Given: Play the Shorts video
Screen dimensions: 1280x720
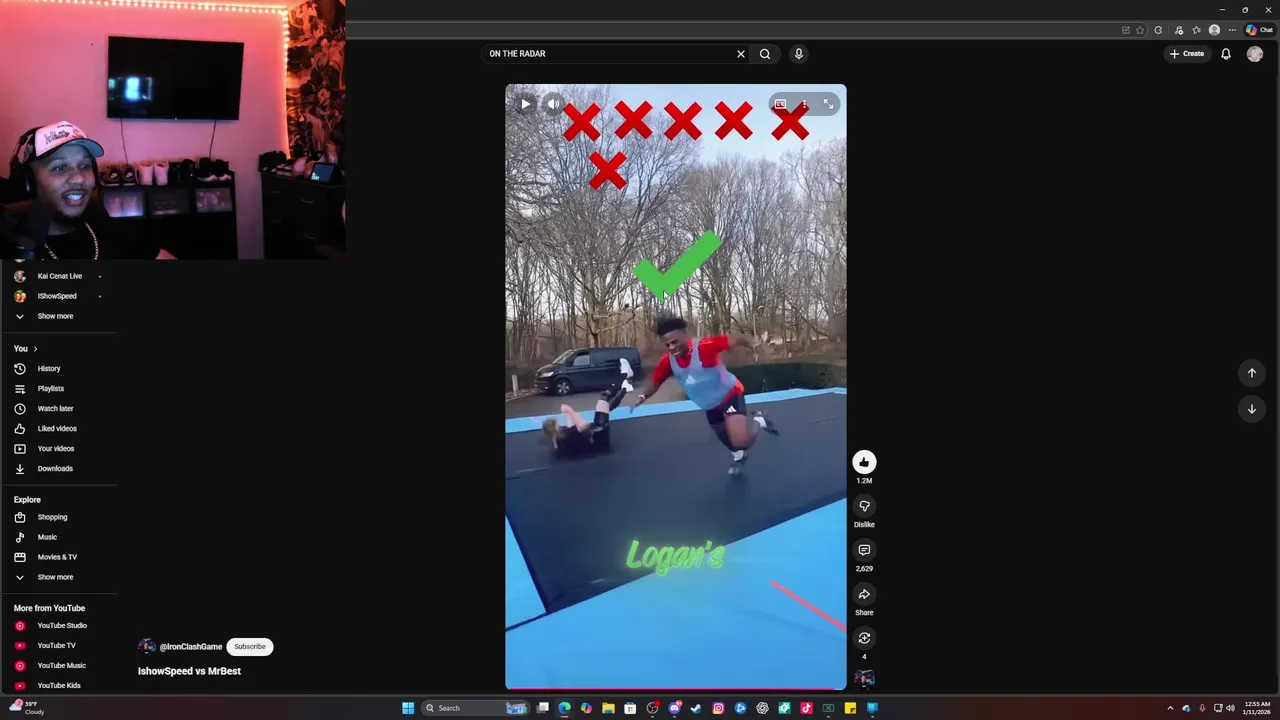Looking at the screenshot, I should pos(526,104).
